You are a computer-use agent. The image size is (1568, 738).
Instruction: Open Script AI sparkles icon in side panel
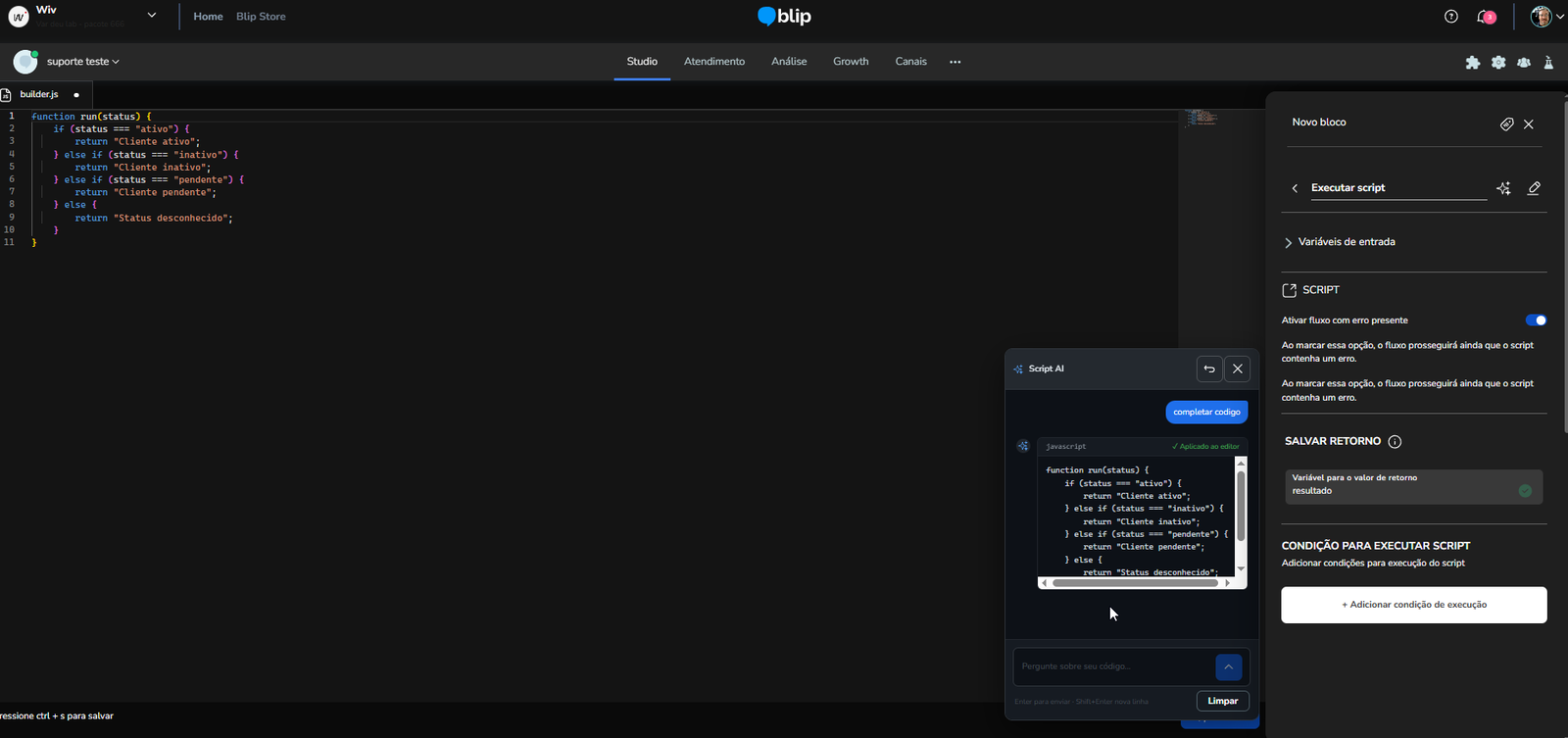(1504, 188)
